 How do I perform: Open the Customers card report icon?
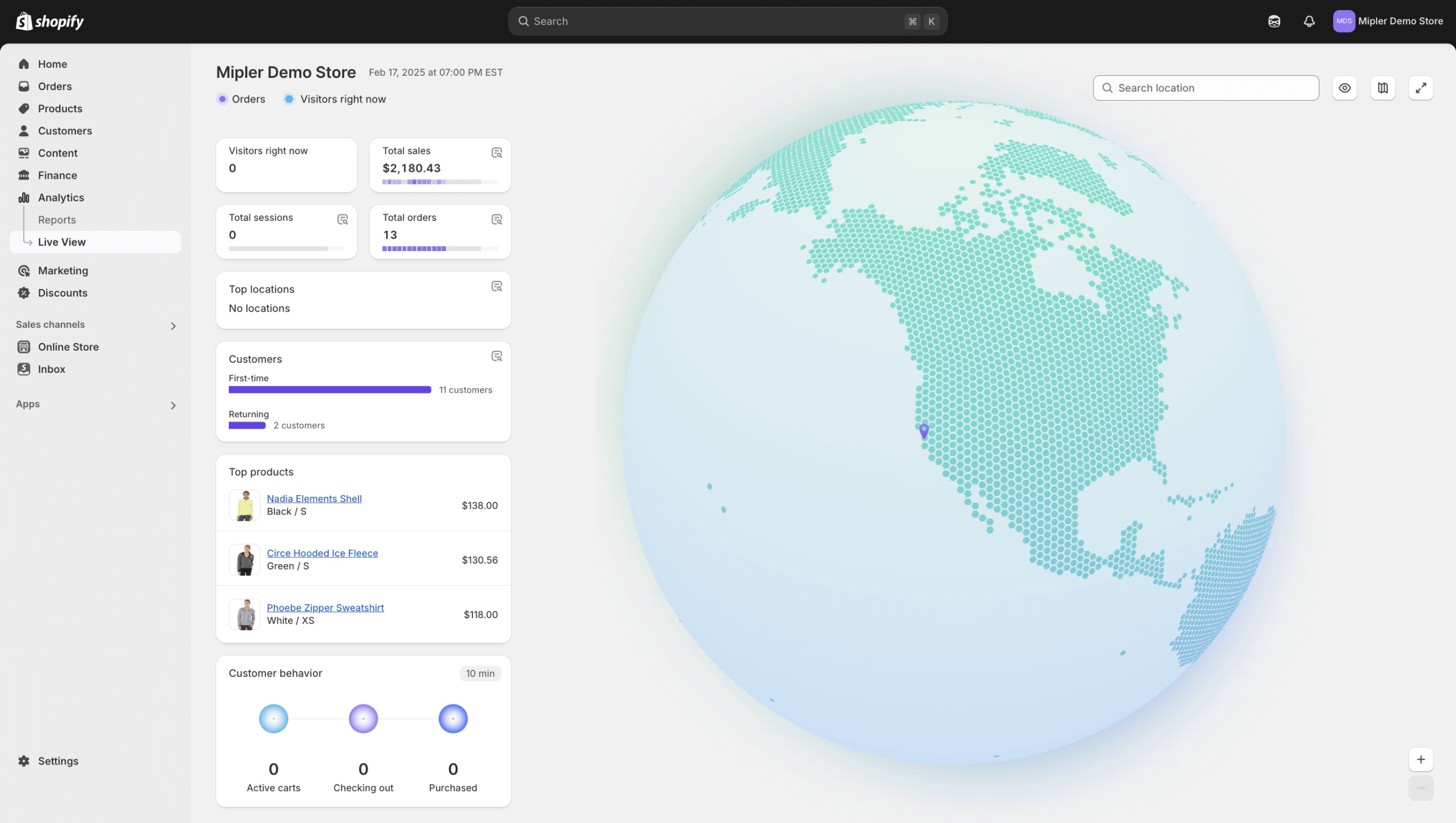coord(496,356)
